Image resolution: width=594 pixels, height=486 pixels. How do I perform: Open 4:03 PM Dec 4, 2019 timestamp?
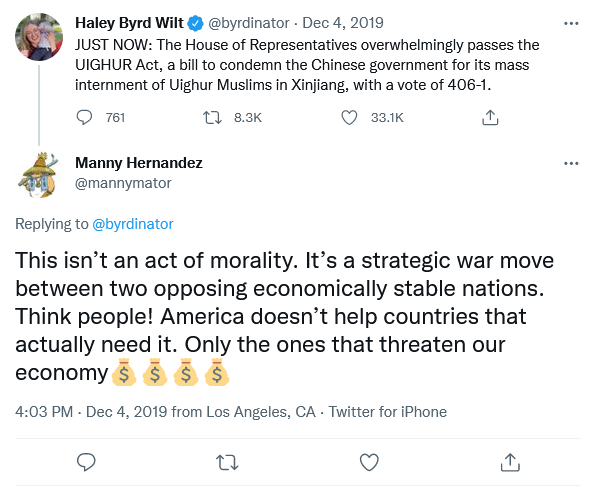point(91,412)
